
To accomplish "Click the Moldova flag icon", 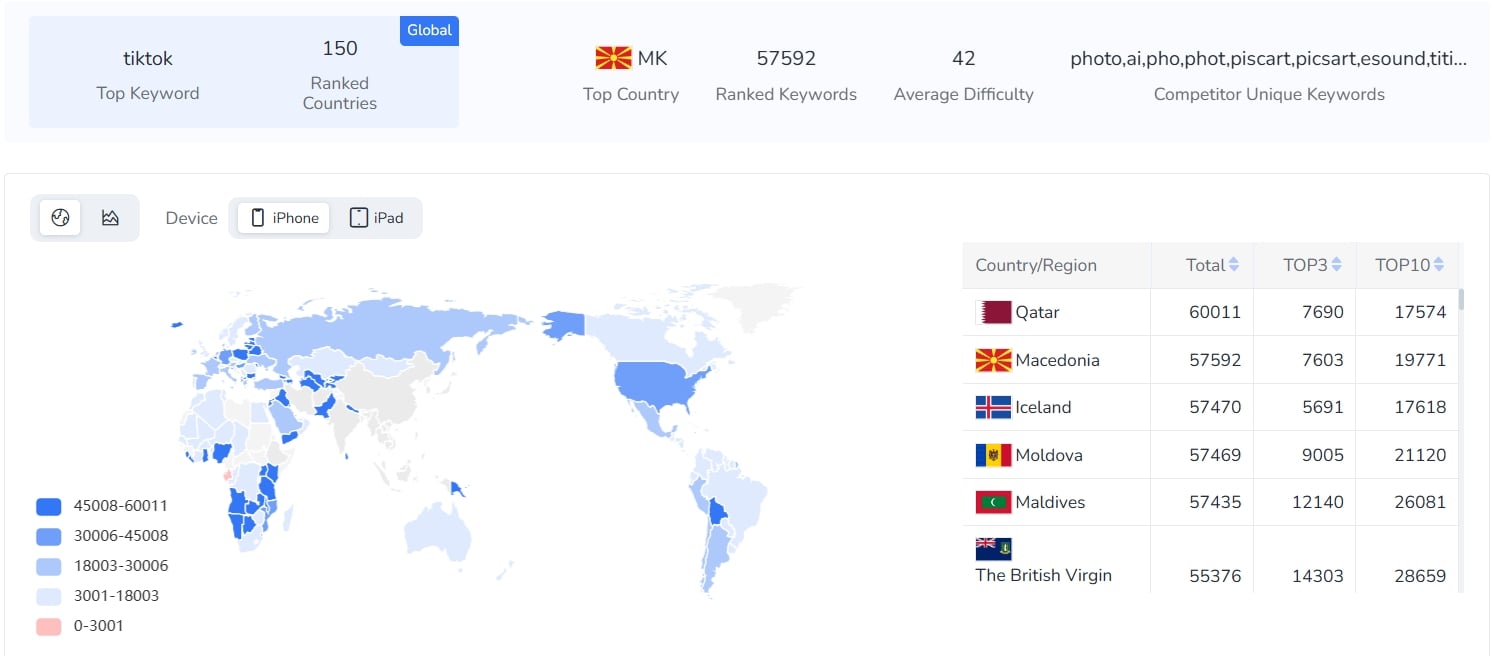I will [x=993, y=455].
